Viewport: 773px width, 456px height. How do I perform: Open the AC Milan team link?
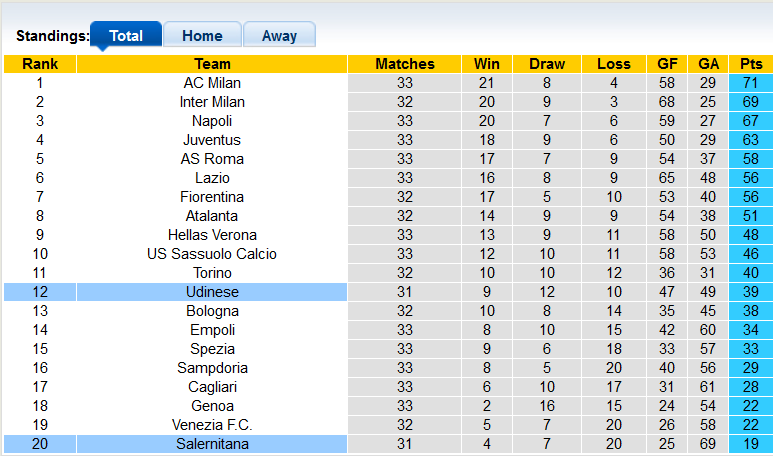212,83
